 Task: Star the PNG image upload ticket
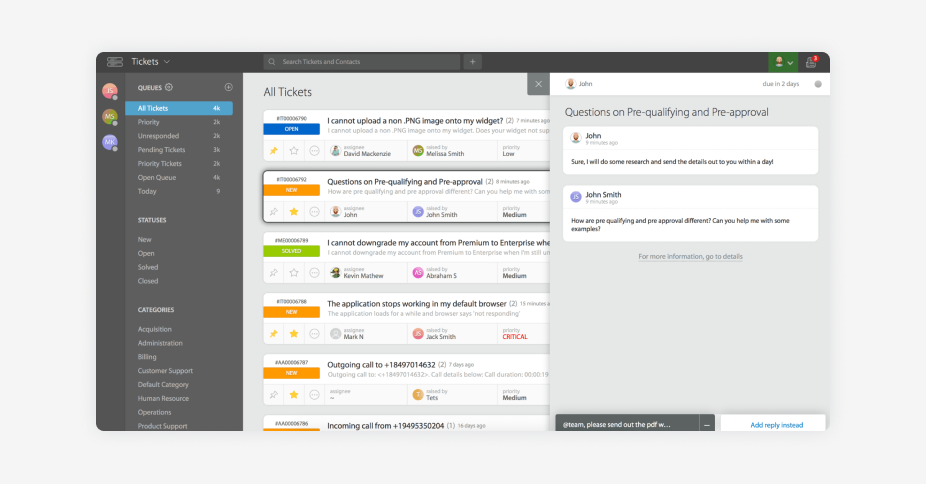pos(294,151)
